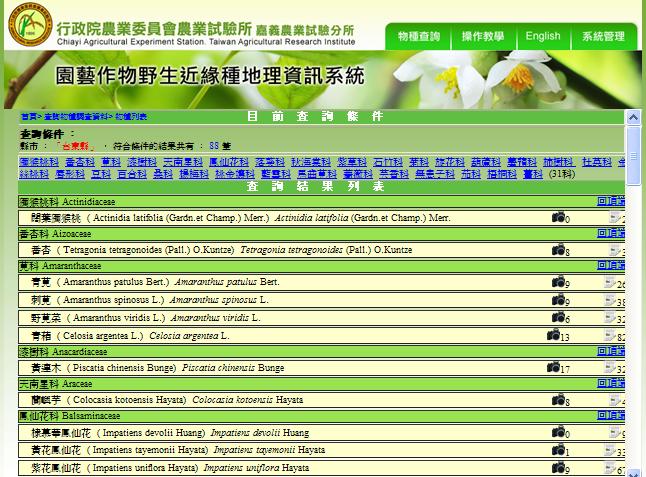Click camera icon for 紫花鳳仙花 Impatiens uniflora
Image resolution: width=646 pixels, height=477 pixels.
click(x=558, y=467)
